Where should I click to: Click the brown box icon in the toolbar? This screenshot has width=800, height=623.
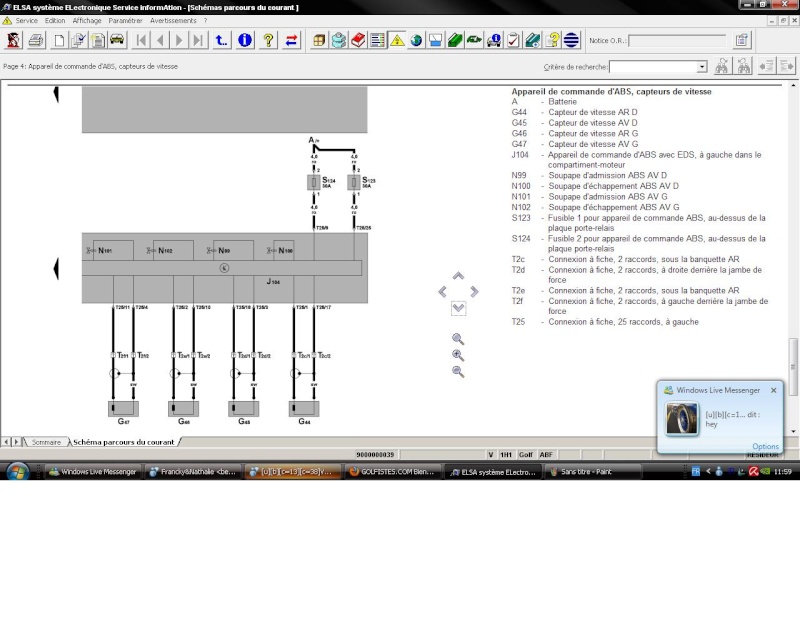click(319, 40)
